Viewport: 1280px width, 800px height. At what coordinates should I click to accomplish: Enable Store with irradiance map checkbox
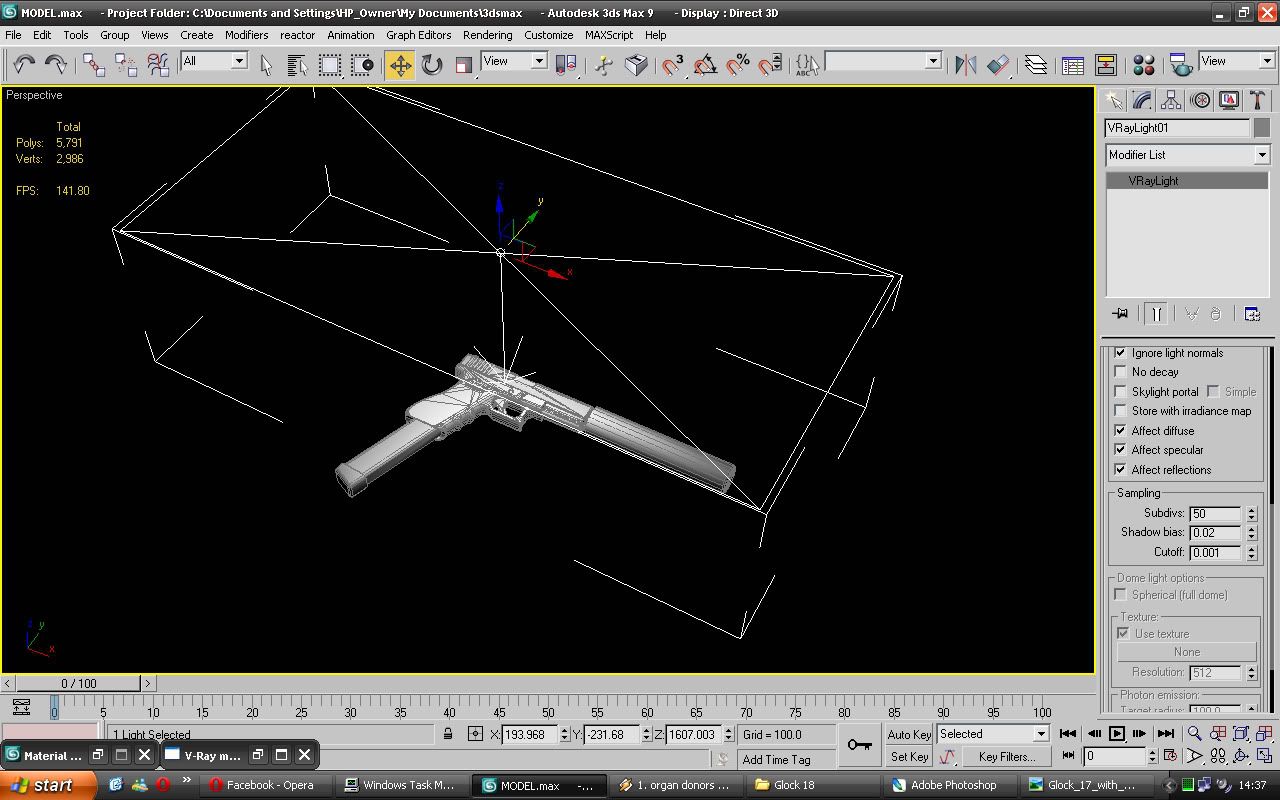1121,411
